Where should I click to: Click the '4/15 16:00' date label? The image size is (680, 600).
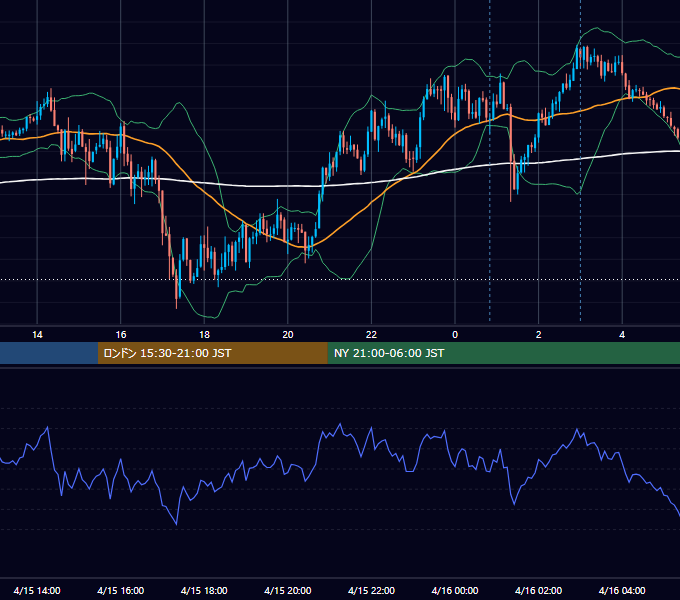121,590
